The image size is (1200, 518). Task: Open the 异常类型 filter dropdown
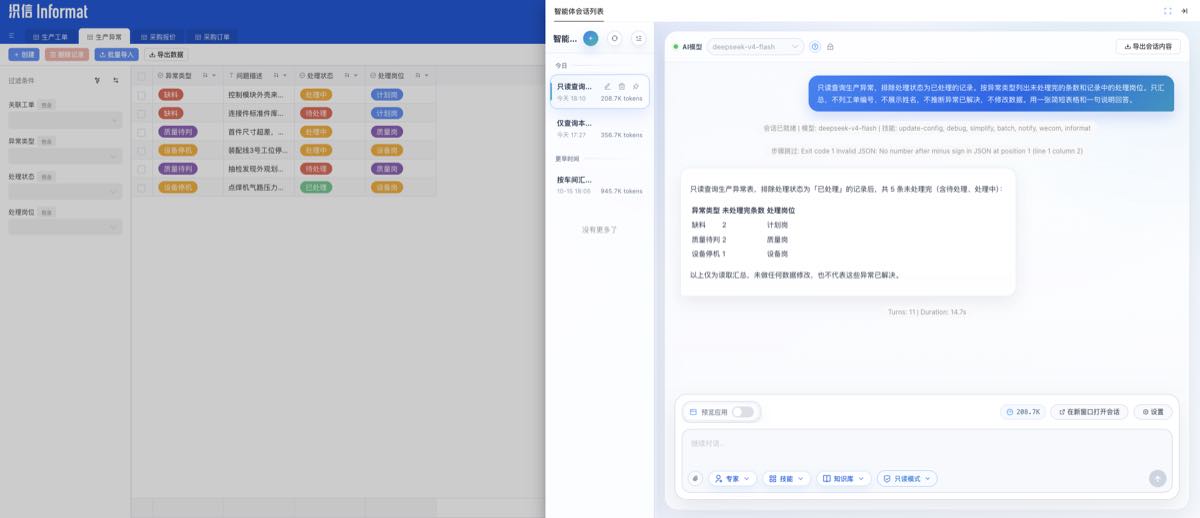point(65,156)
